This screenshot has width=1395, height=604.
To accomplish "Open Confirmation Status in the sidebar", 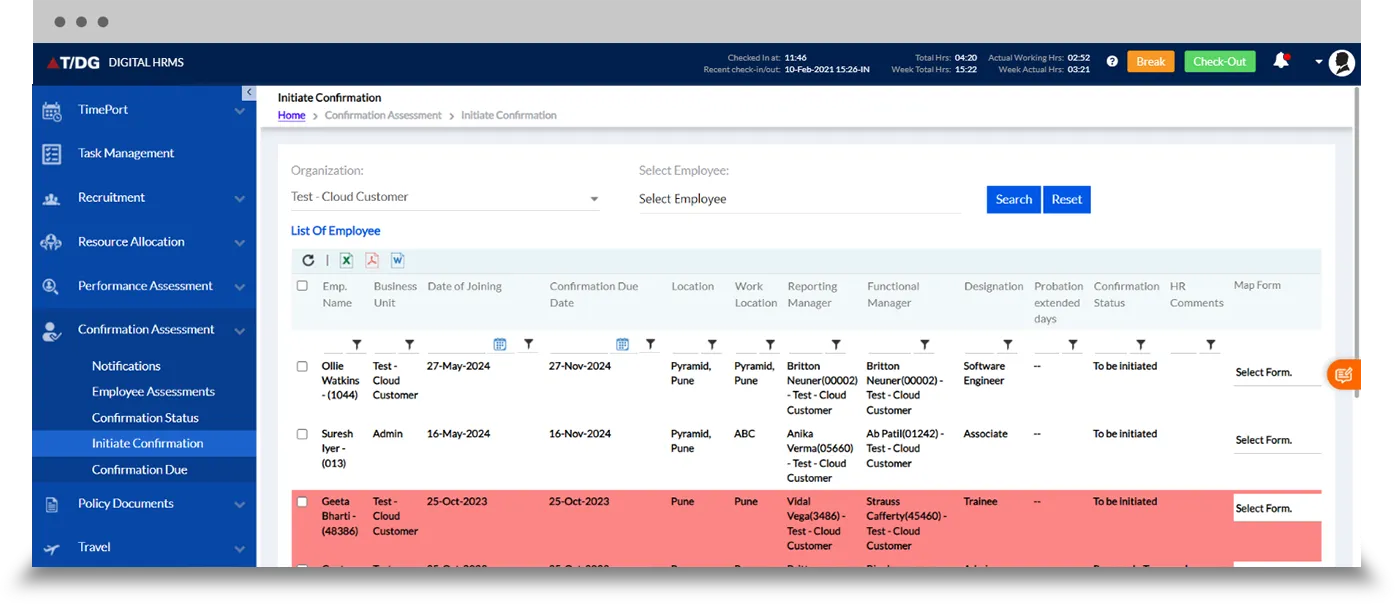I will [145, 418].
